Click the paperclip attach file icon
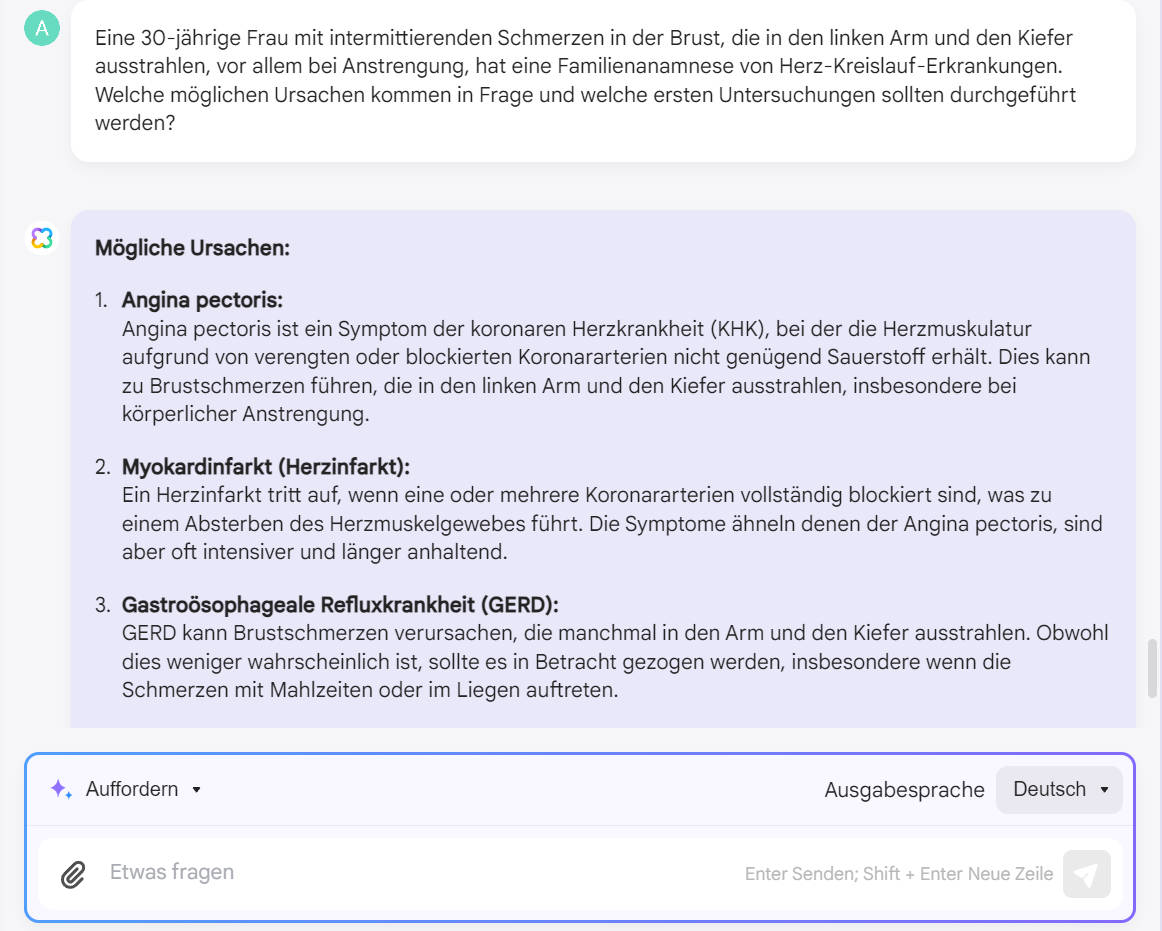 [73, 875]
